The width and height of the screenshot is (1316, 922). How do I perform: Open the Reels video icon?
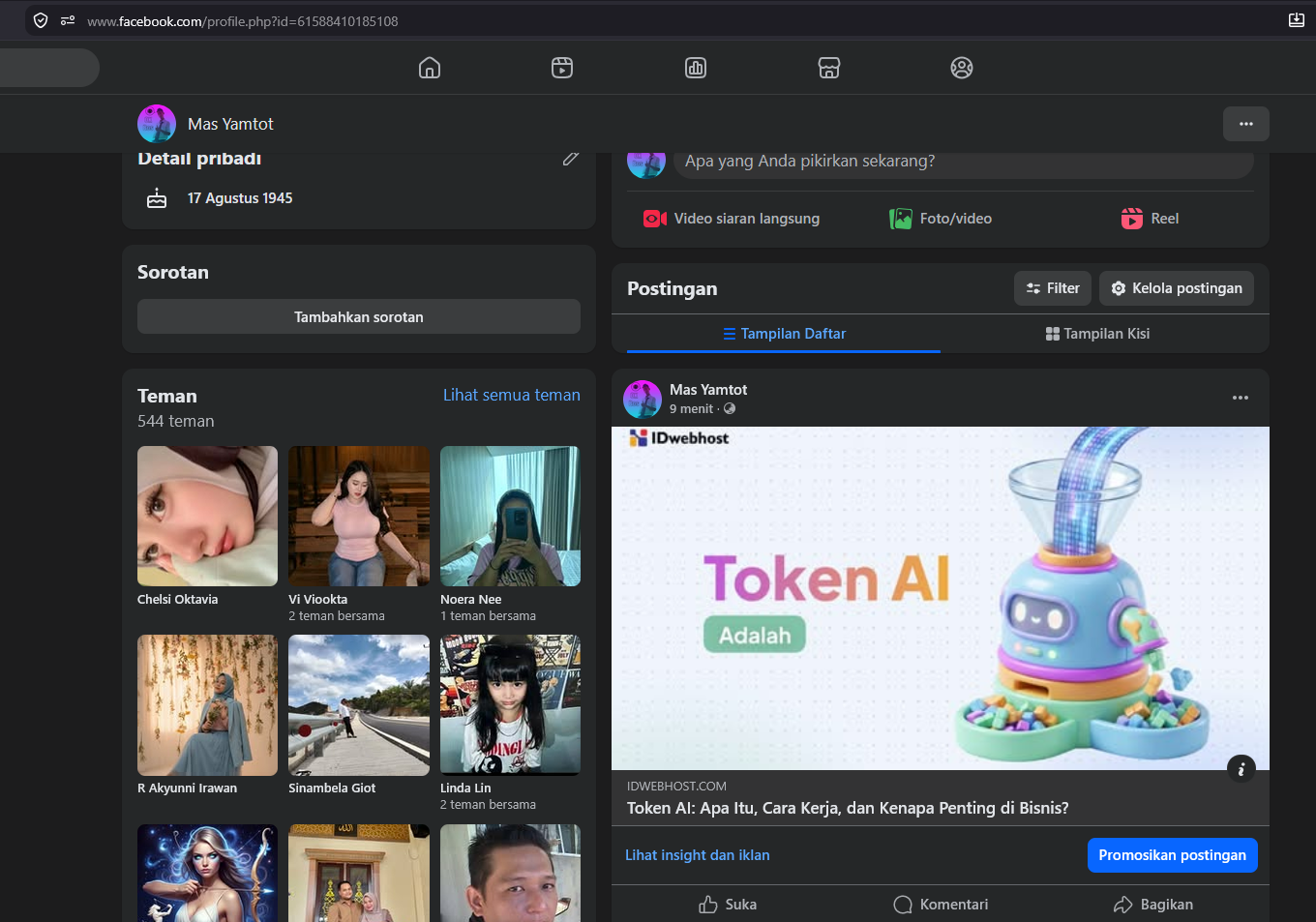tap(562, 68)
